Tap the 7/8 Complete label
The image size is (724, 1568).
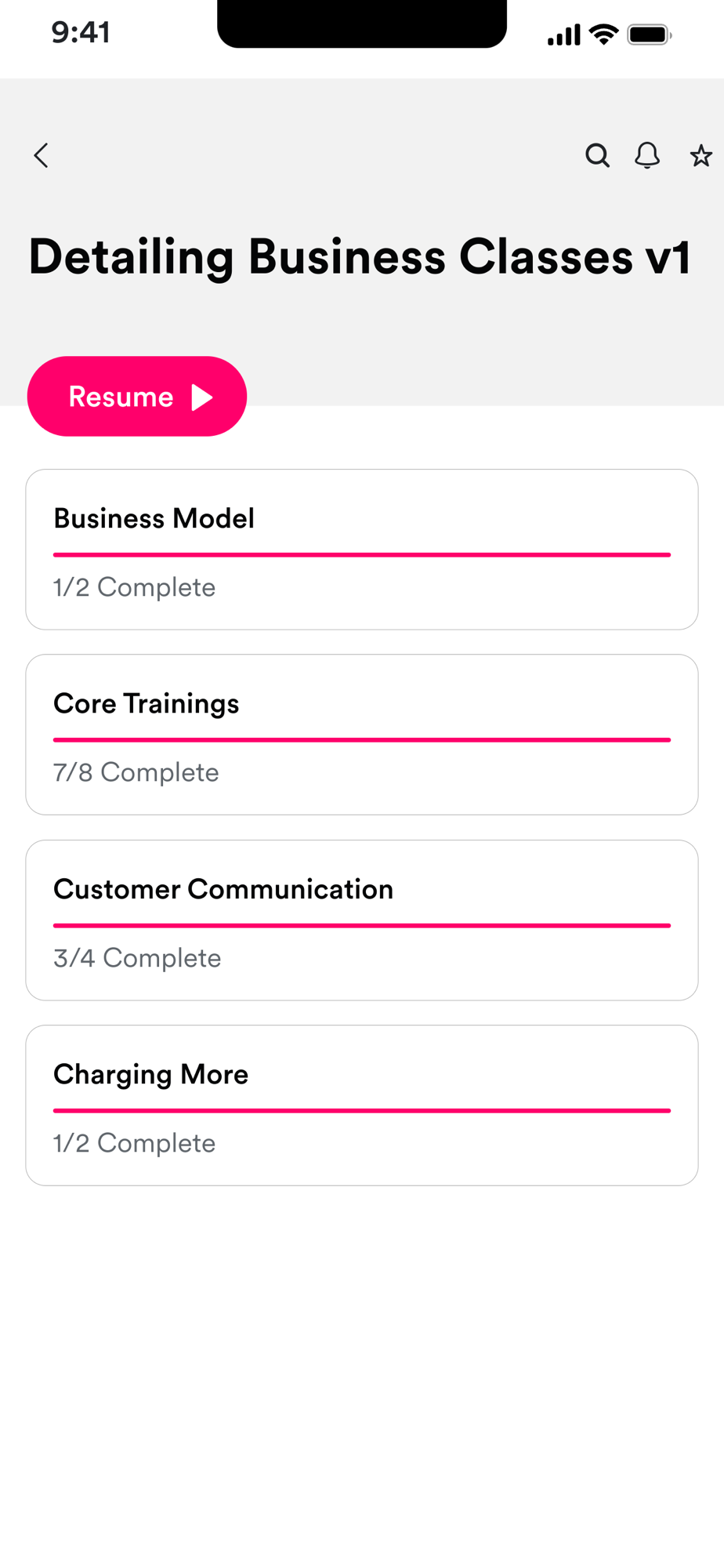(136, 772)
